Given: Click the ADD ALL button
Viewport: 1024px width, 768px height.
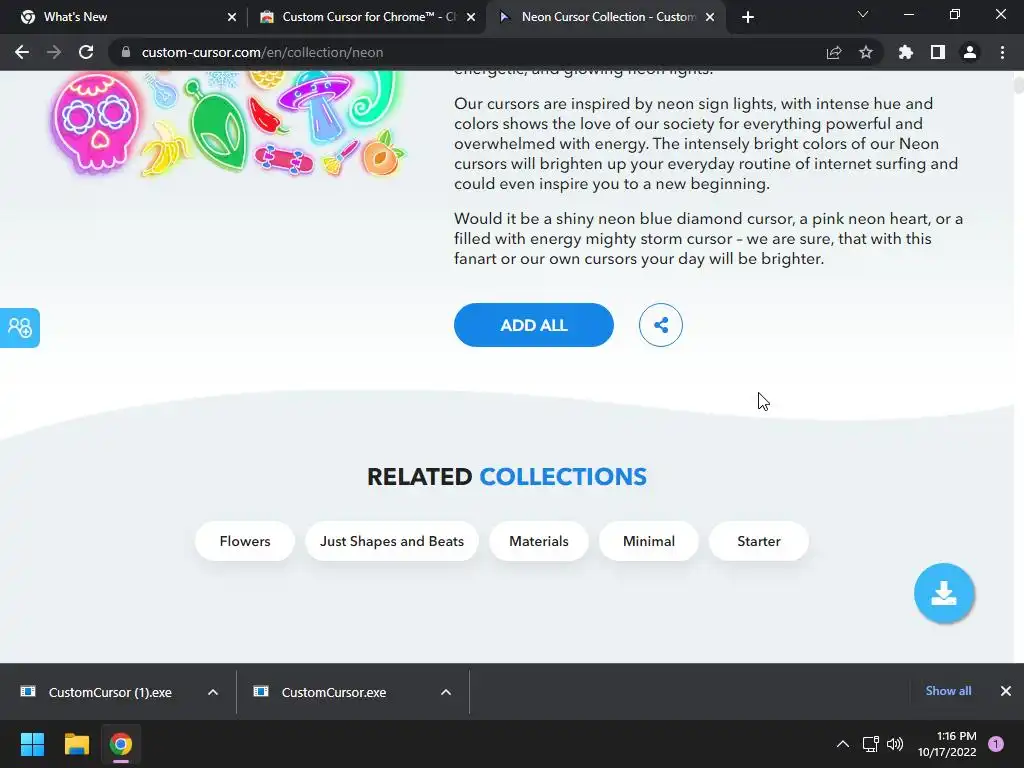Looking at the screenshot, I should point(534,325).
